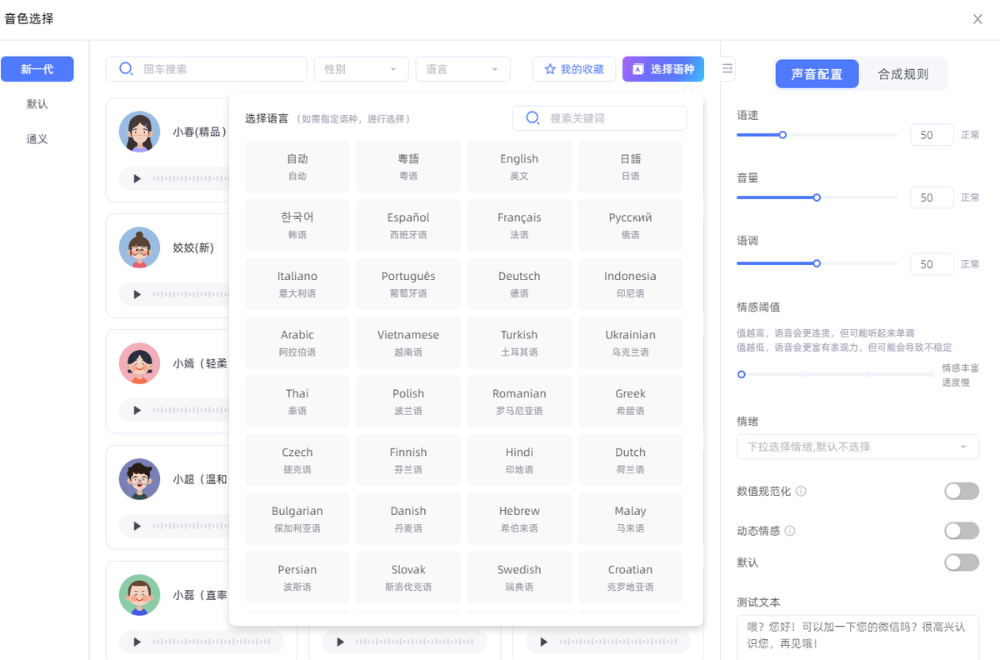Expand the 语言 dropdown filter
This screenshot has width=1000, height=660.
462,69
